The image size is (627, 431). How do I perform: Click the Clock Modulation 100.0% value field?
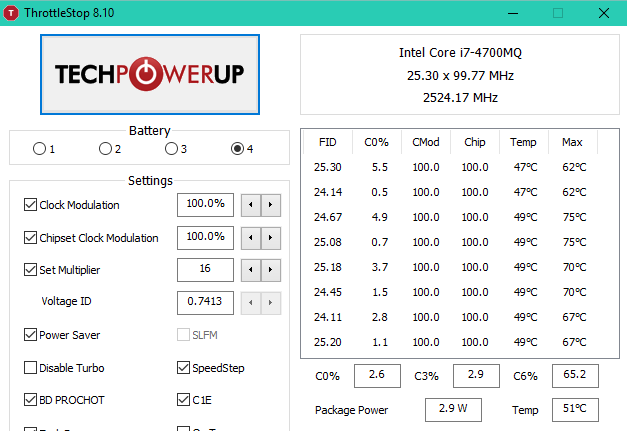[x=206, y=205]
